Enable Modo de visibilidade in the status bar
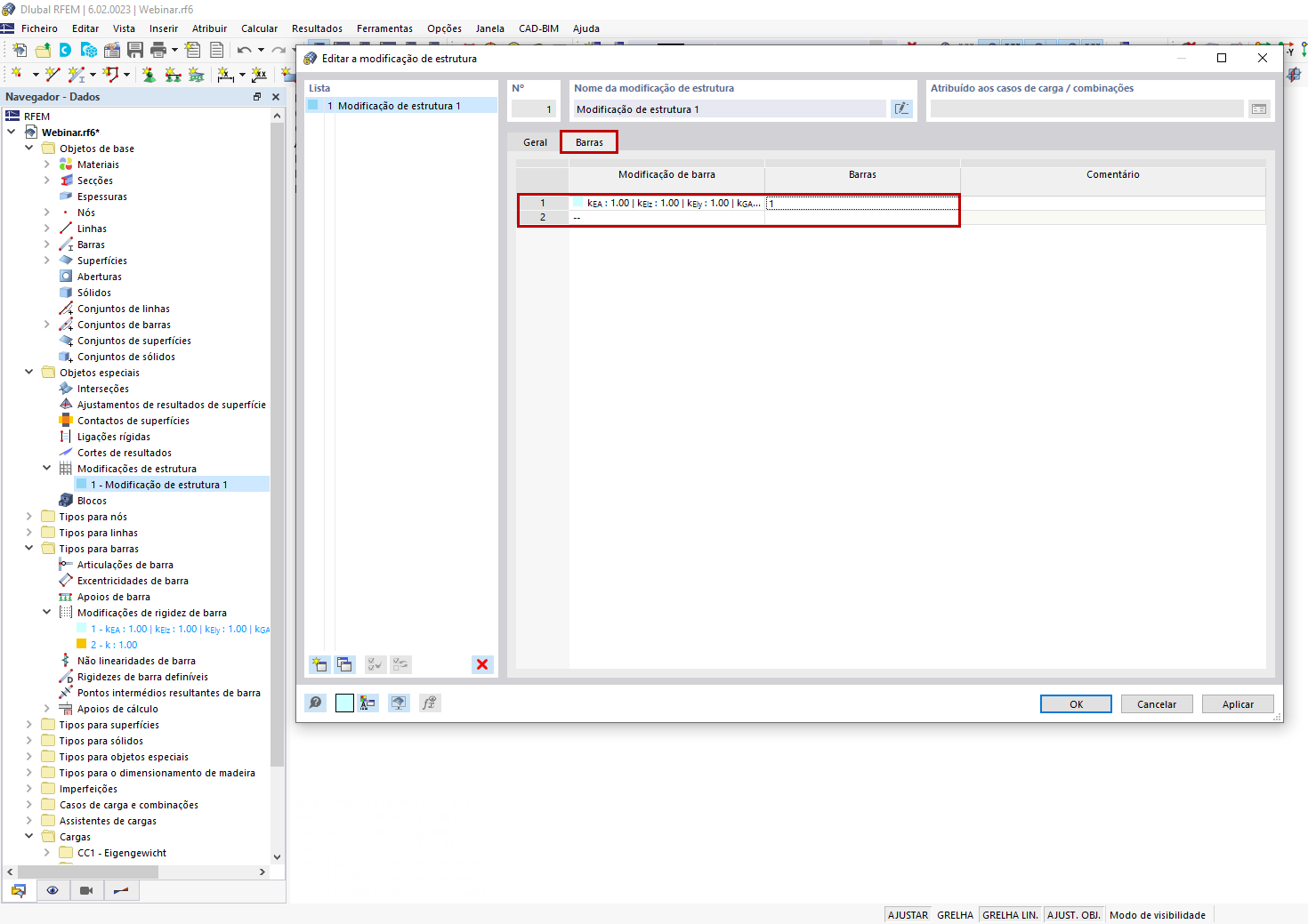The image size is (1308, 924). [1158, 914]
